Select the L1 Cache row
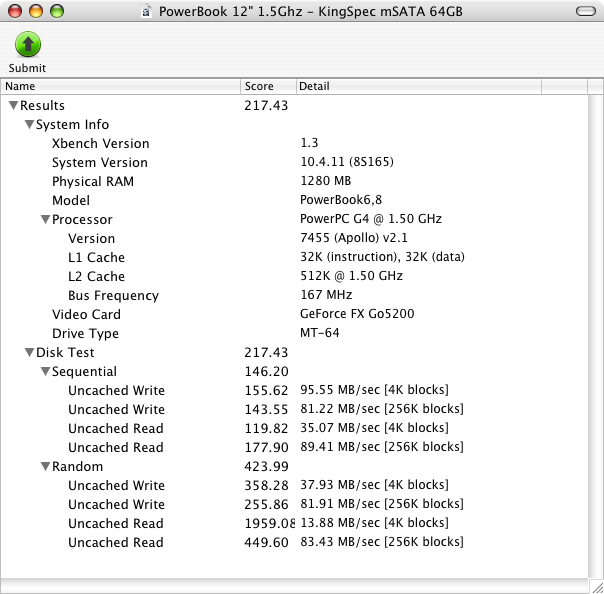 pos(294,257)
